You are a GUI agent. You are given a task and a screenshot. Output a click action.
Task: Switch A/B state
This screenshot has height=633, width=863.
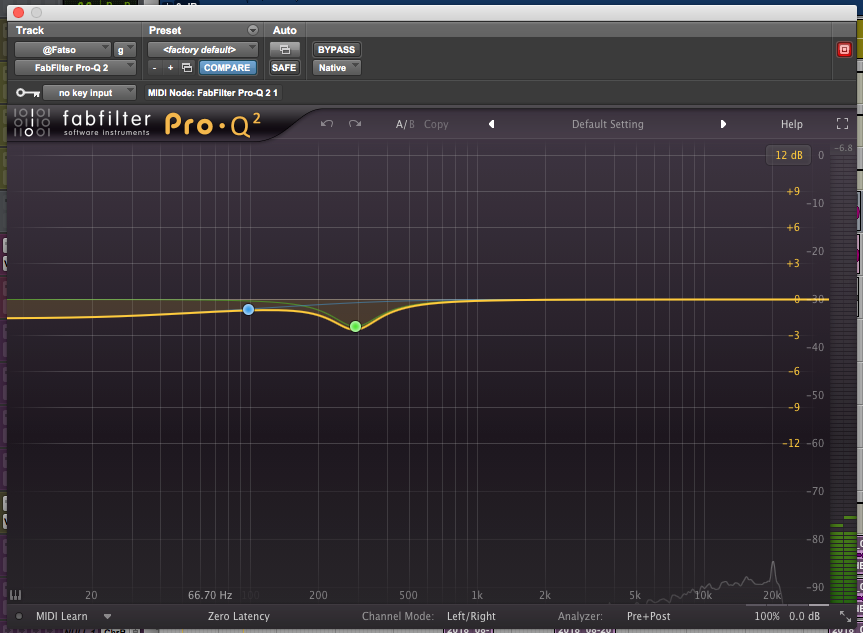click(x=405, y=124)
